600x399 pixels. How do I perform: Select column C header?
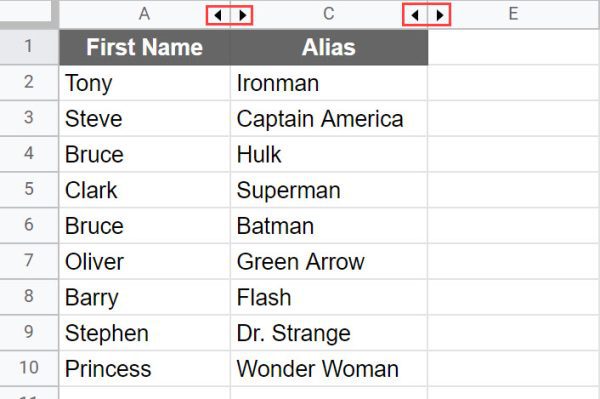(x=329, y=14)
